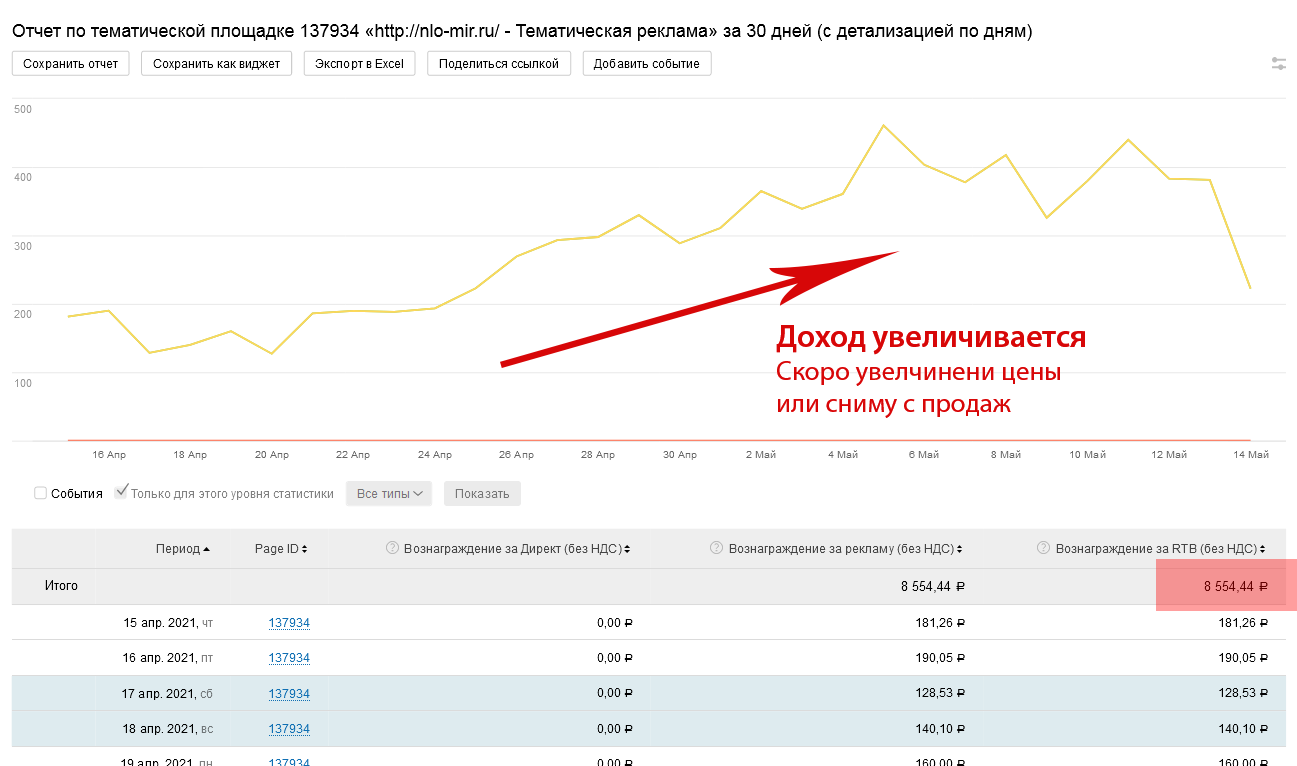Sort the table by Page ID column
1297x766 pixels.
281,549
